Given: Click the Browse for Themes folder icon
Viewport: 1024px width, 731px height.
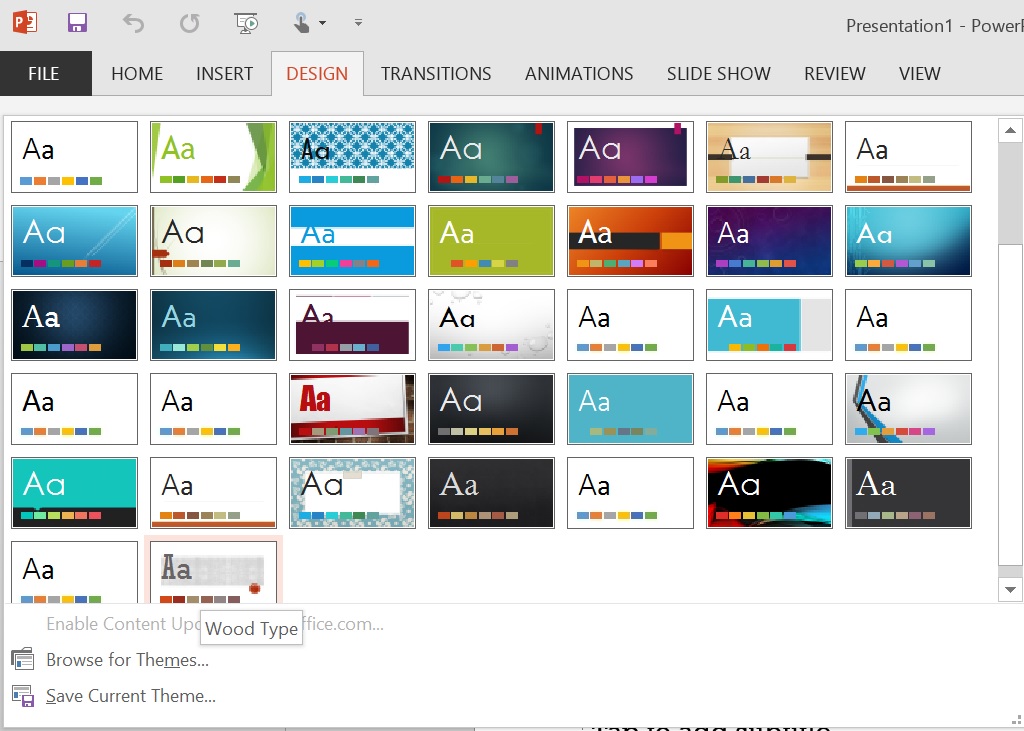Looking at the screenshot, I should click(x=23, y=659).
